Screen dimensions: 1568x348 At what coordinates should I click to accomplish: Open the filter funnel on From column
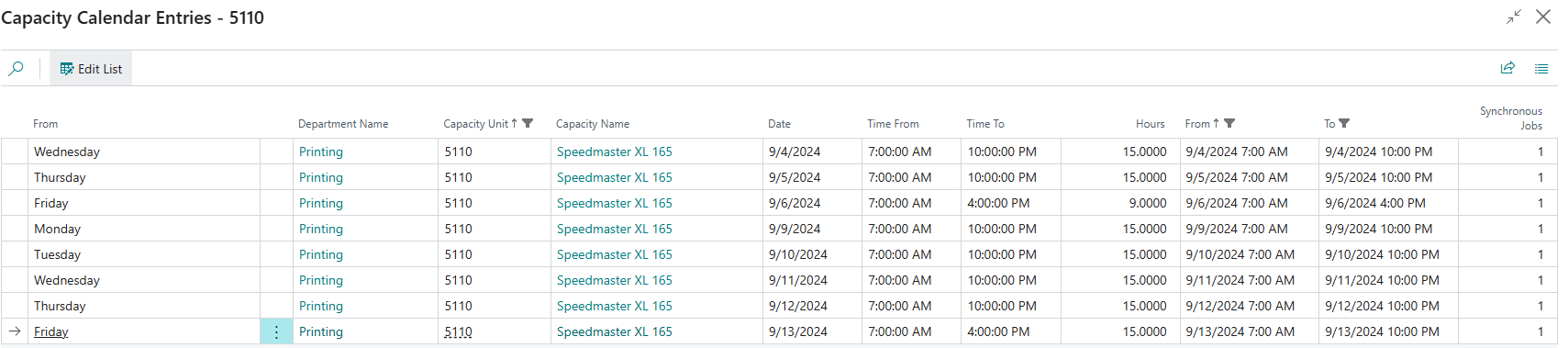click(1229, 123)
